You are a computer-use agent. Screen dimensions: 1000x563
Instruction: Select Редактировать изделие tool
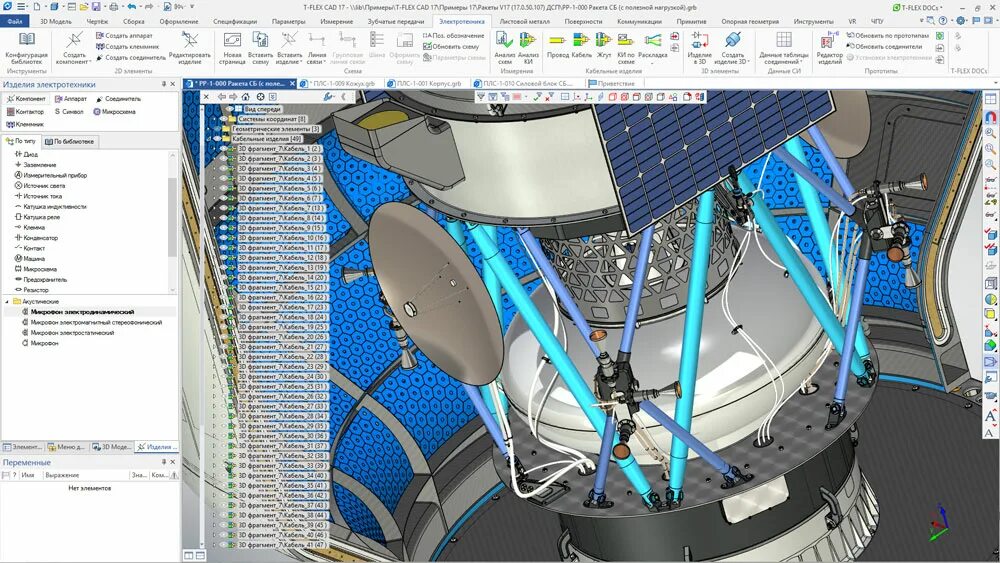[x=189, y=48]
